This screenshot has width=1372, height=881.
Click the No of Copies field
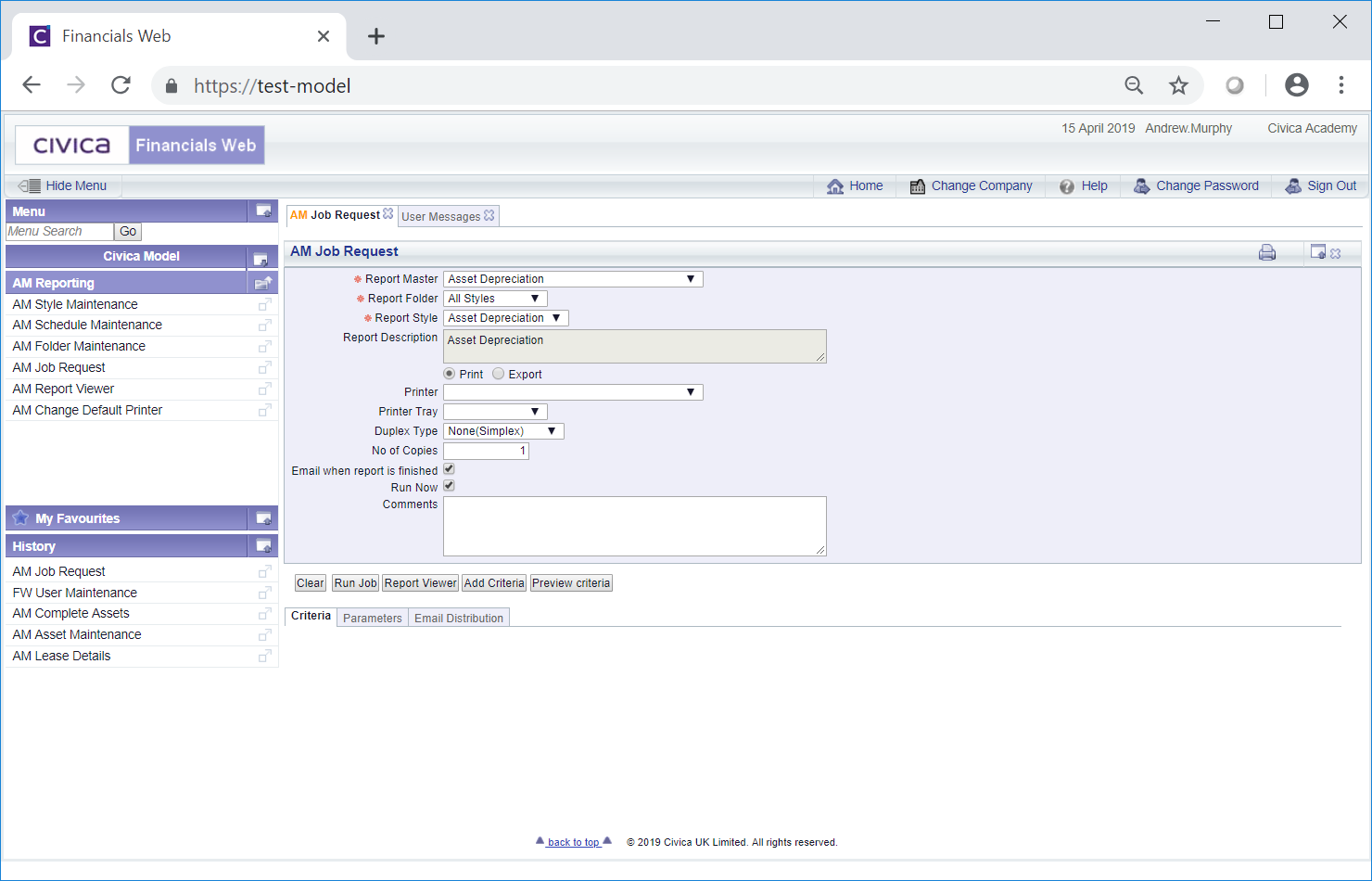tap(486, 451)
